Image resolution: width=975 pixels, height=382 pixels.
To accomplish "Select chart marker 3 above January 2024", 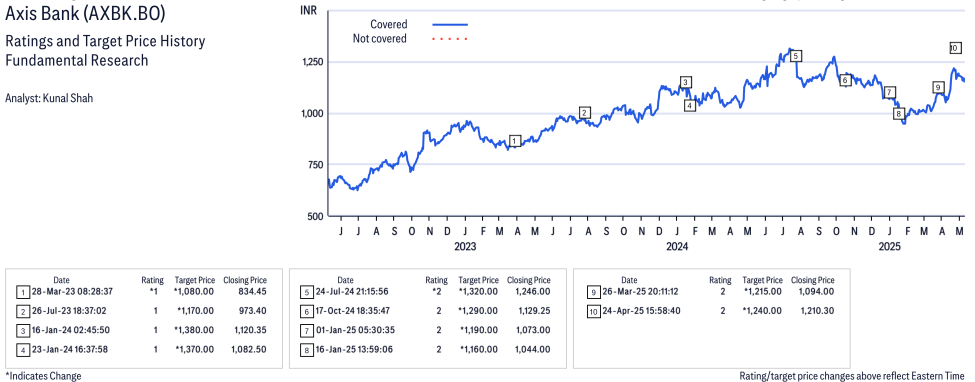I will coord(685,82).
